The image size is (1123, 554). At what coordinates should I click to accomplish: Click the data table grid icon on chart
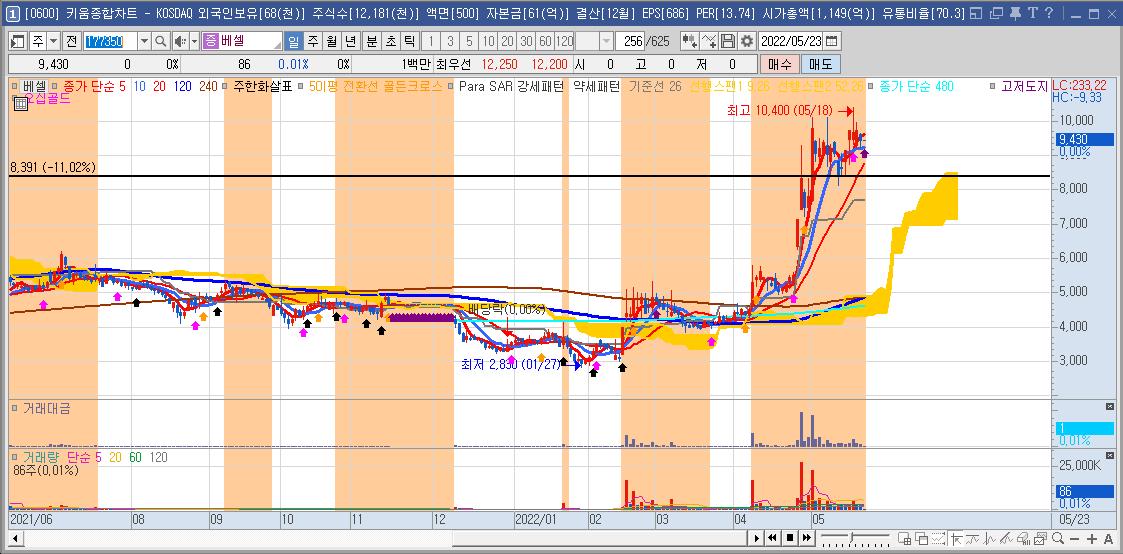coord(20,104)
